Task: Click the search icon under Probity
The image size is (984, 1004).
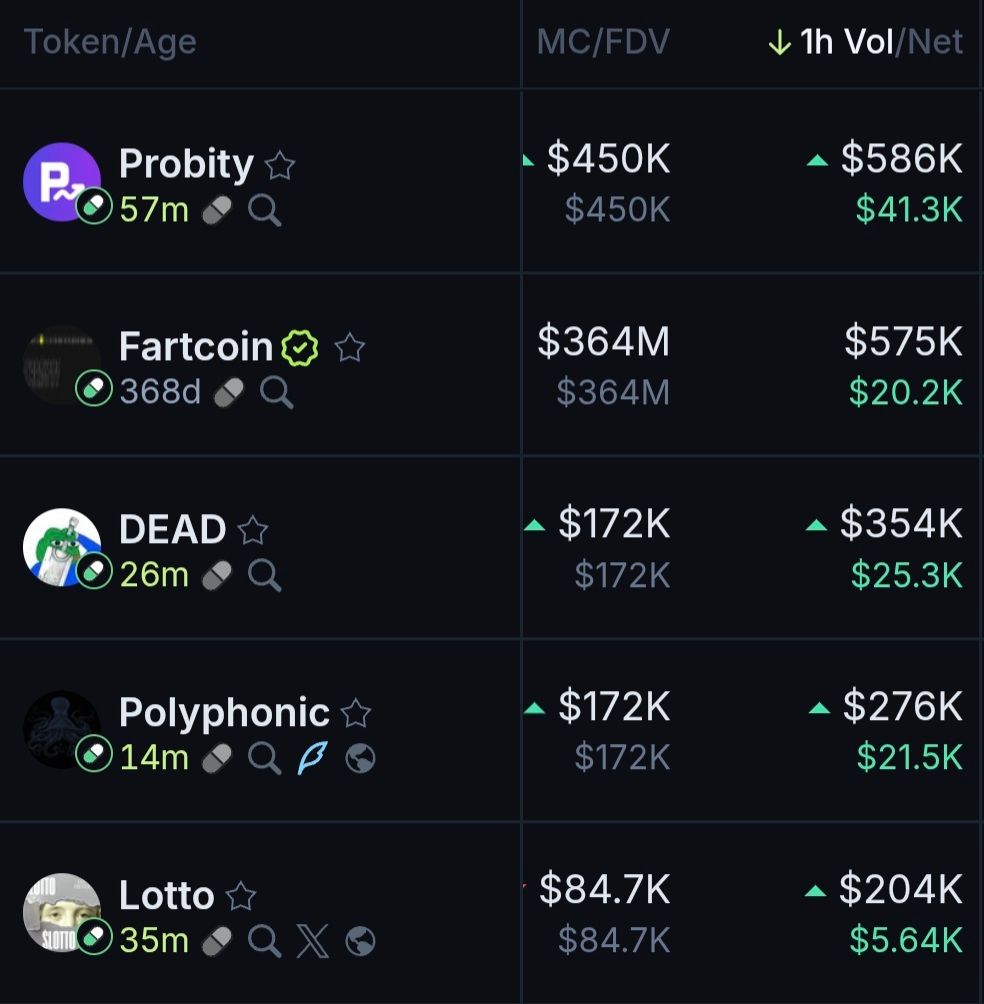Action: [x=265, y=210]
